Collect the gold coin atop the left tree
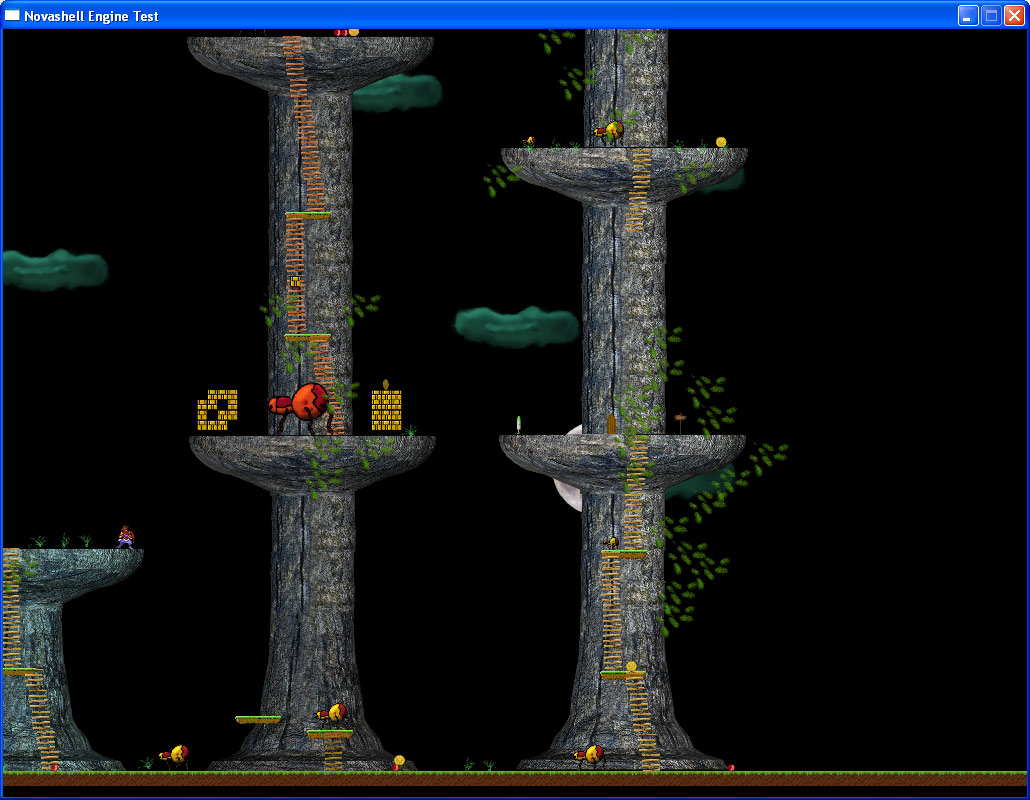 353,32
